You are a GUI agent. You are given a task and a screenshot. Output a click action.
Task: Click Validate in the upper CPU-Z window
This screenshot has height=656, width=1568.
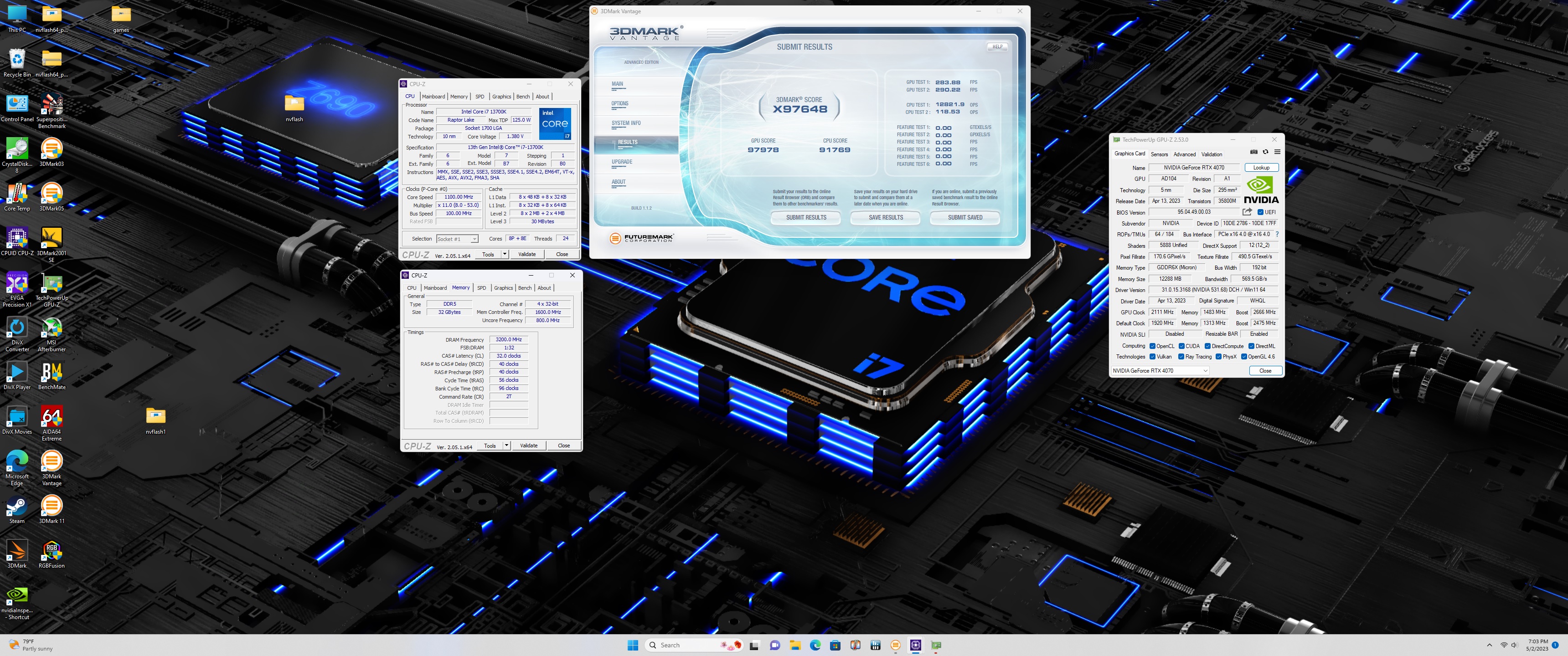(527, 254)
